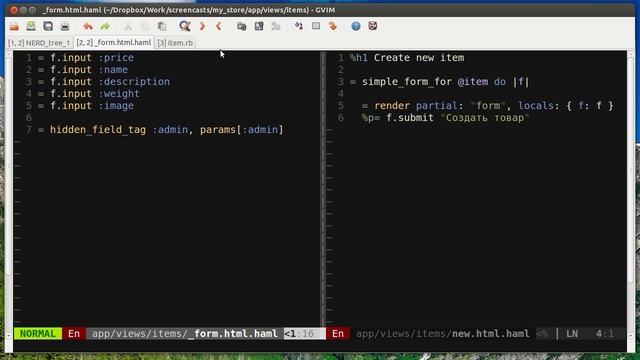Viewport: 640px width, 360px height.
Task: Select the _form.html.haml tab
Action: pos(114,42)
